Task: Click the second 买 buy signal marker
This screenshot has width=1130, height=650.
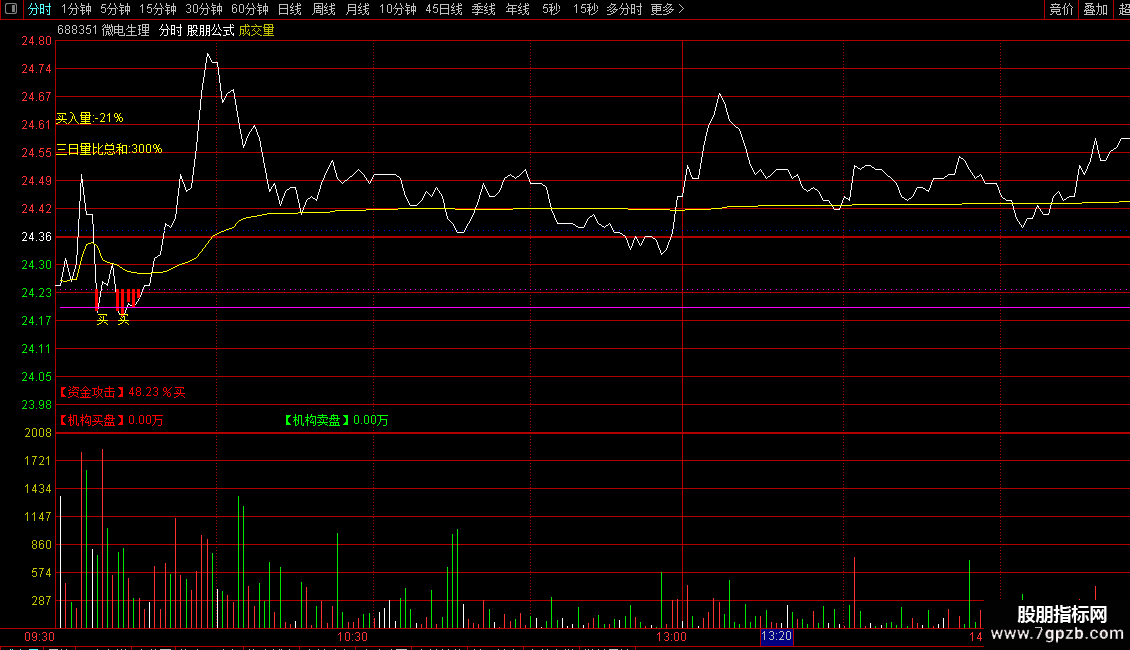Action: point(123,319)
